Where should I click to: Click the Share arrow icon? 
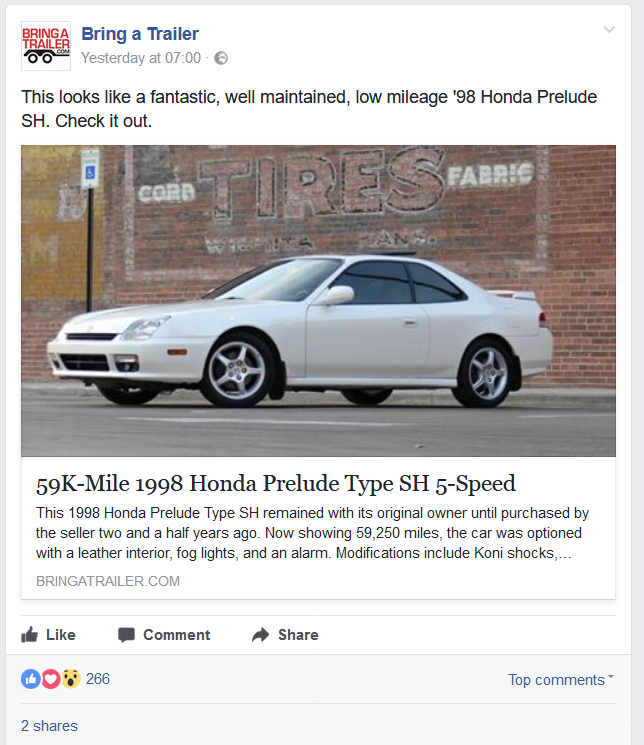260,635
